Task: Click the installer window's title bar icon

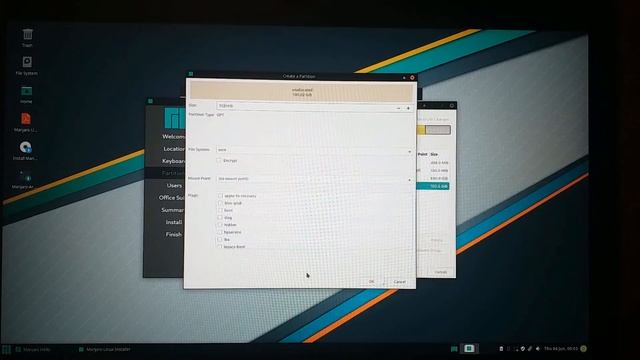Action: [x=151, y=101]
